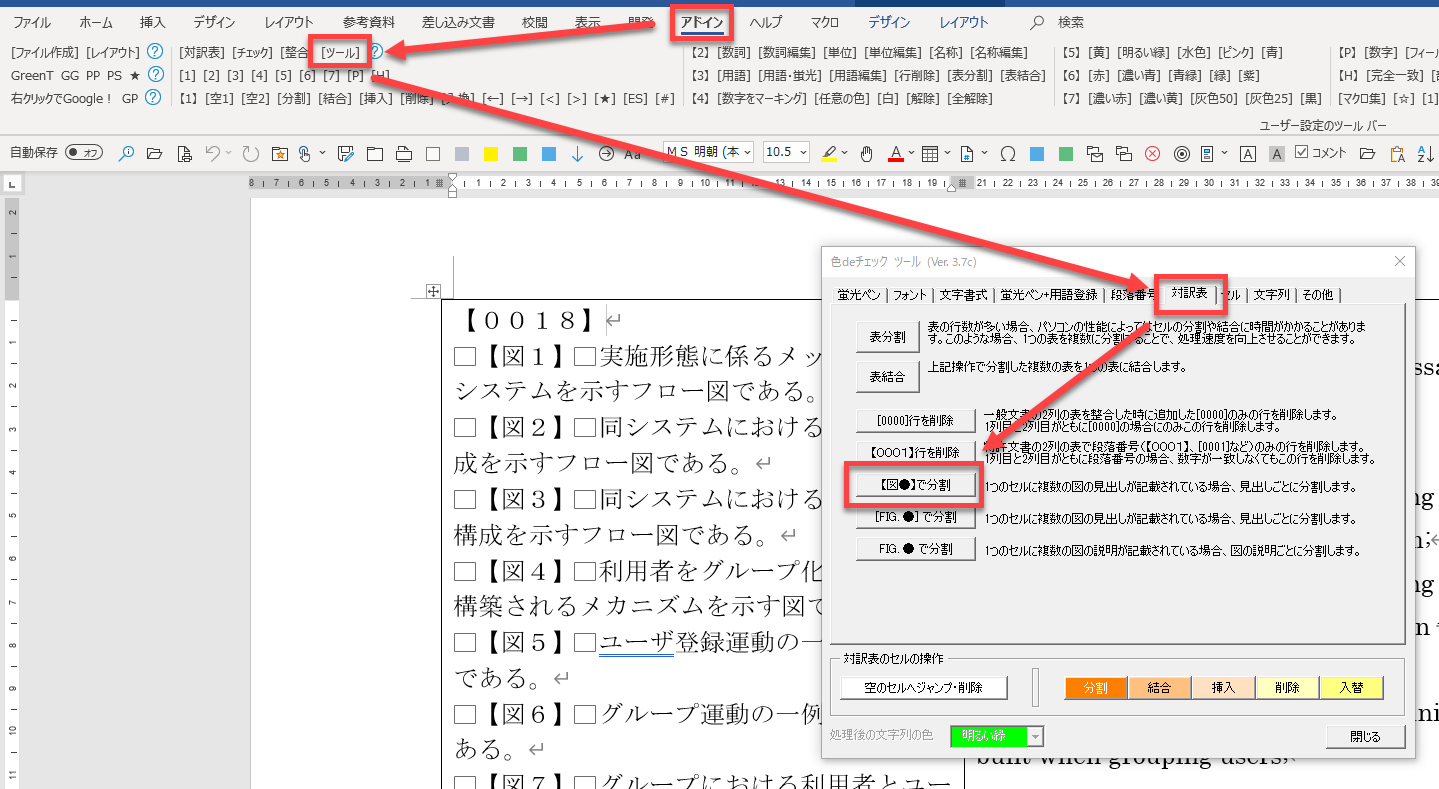
Task: Toggle the 自動保存 autosave switch
Action: pyautogui.click(x=84, y=153)
